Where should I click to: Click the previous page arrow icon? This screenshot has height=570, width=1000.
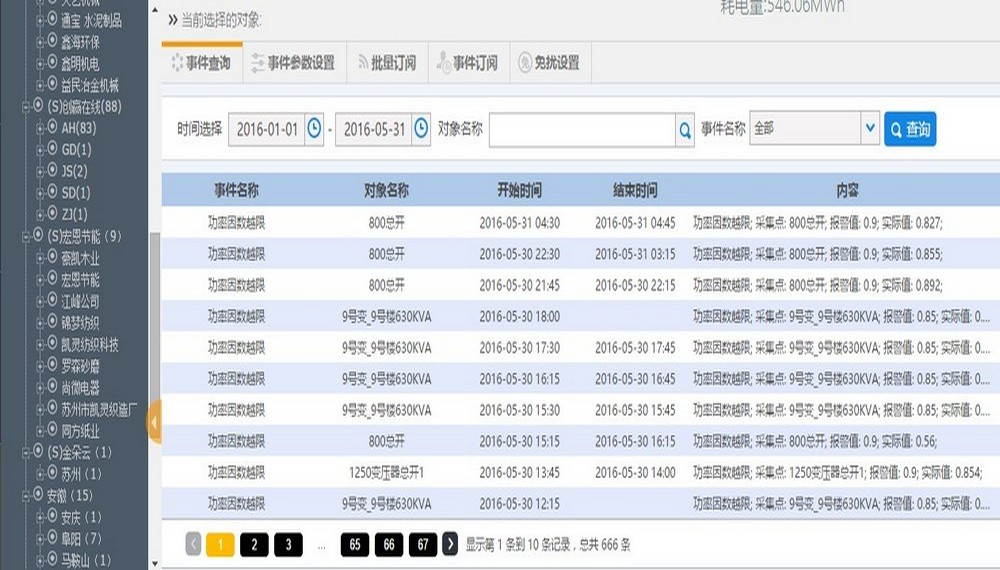coord(194,544)
